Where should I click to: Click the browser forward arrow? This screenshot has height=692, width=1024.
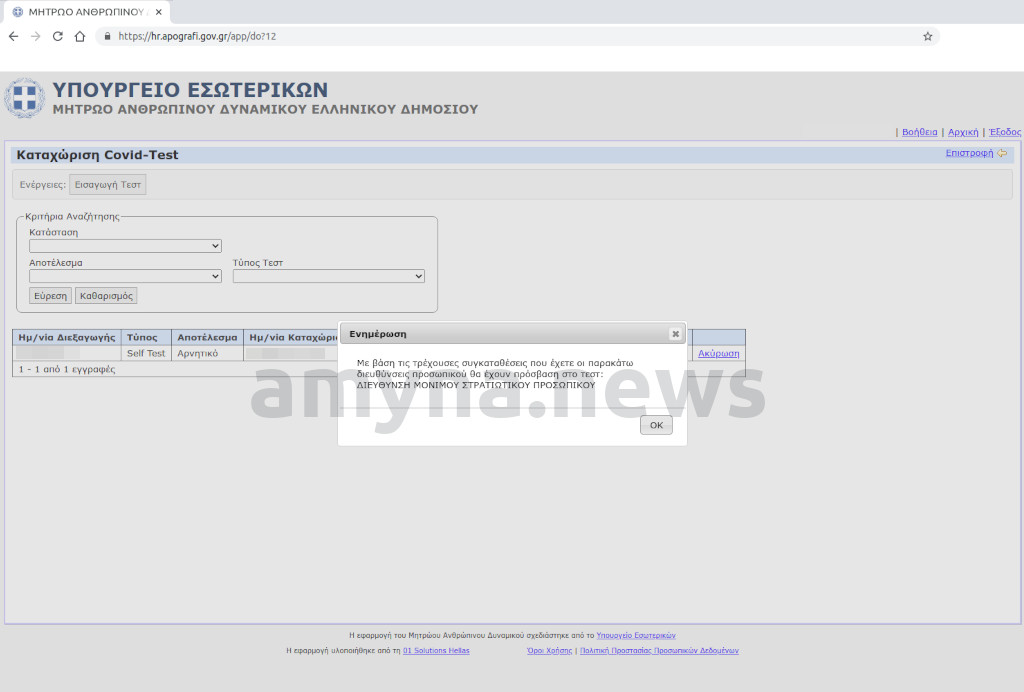[36, 37]
